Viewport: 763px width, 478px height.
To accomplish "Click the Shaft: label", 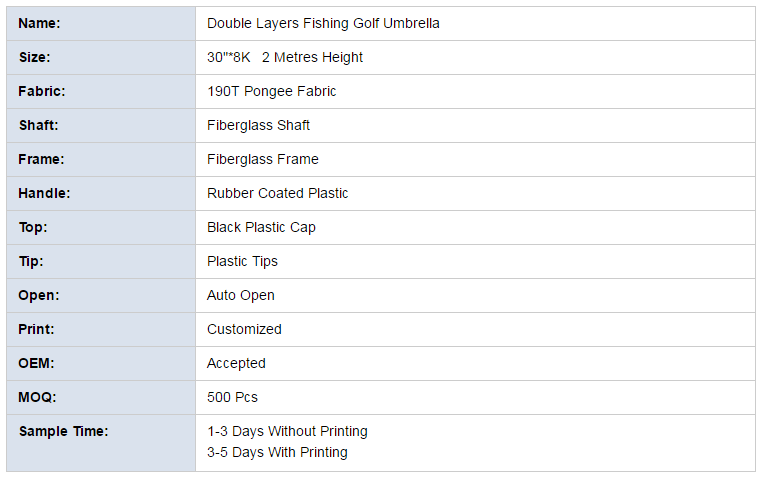I will [38, 126].
